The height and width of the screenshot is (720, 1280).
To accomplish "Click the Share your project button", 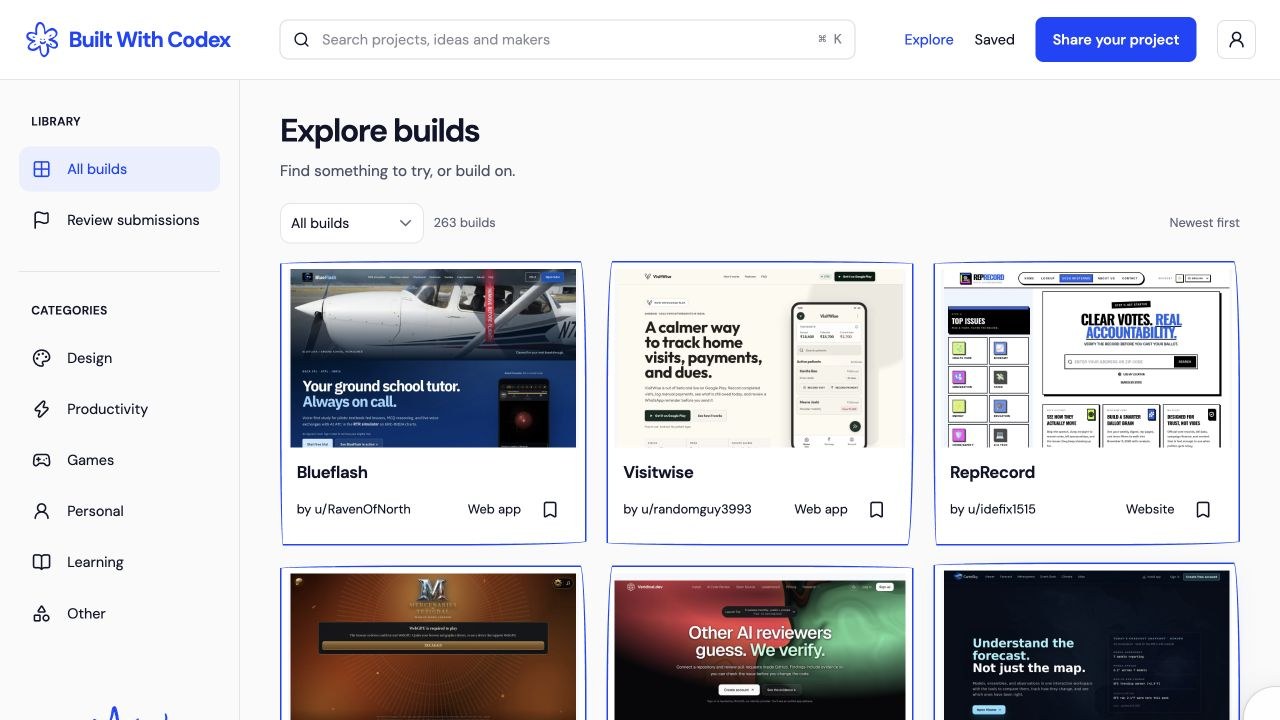I will point(1116,40).
